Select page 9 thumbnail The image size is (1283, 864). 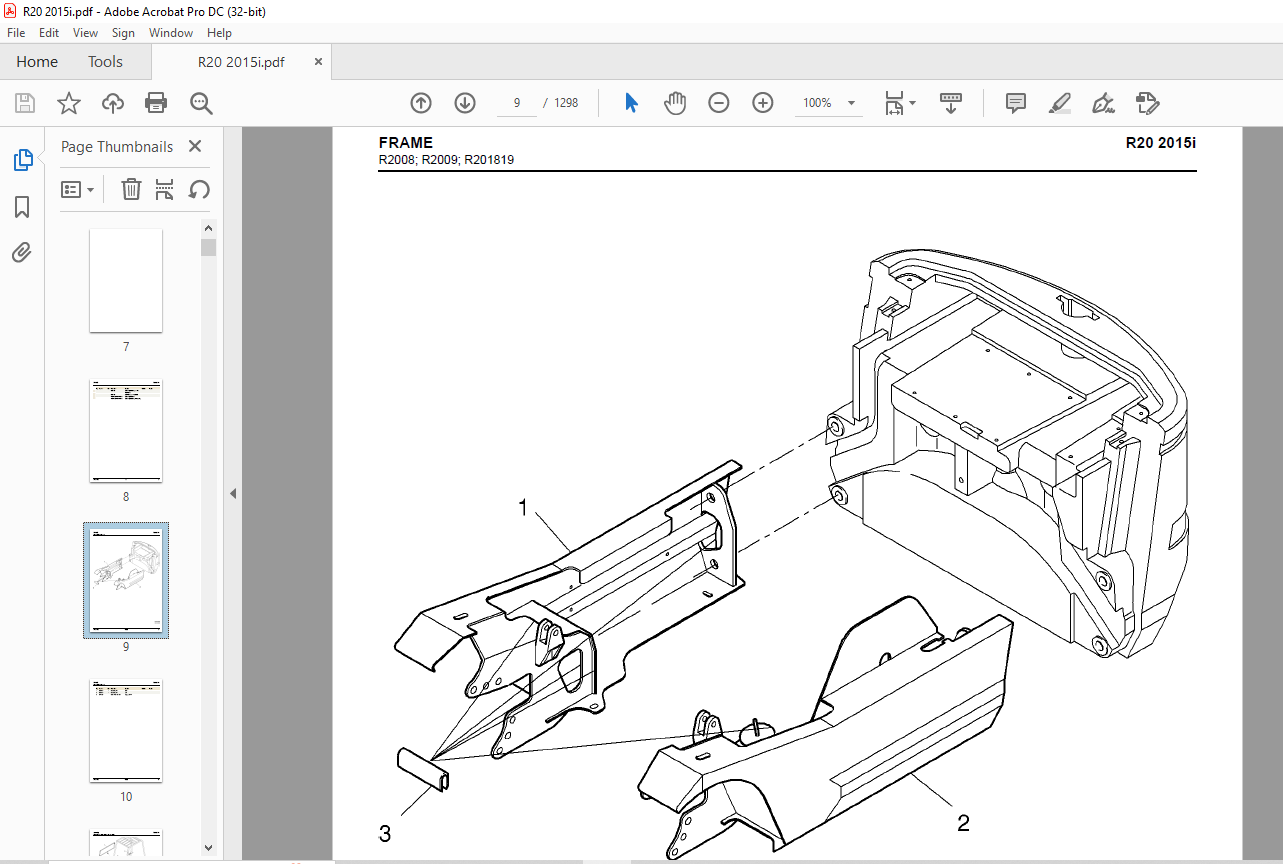point(126,580)
